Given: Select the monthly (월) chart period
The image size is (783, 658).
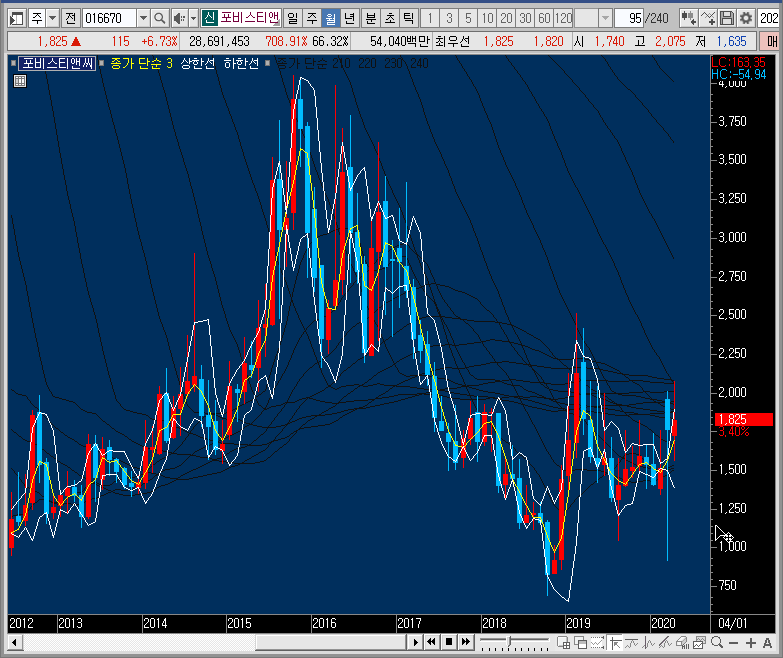Looking at the screenshot, I should click(x=331, y=18).
